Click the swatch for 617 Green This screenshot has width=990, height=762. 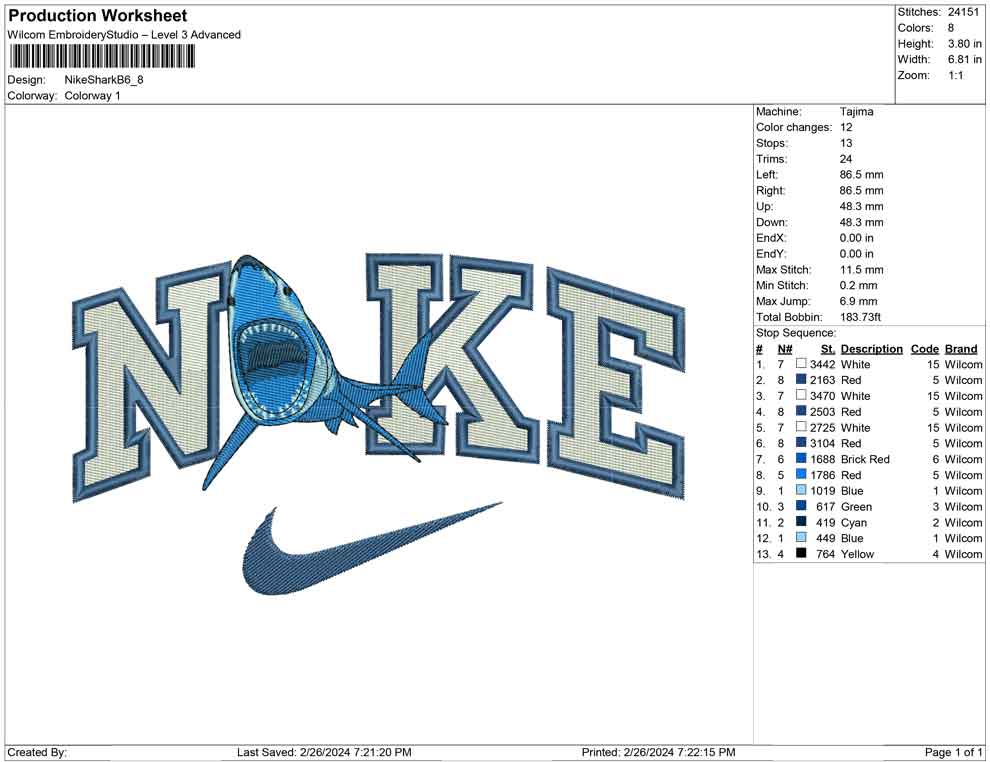point(801,506)
